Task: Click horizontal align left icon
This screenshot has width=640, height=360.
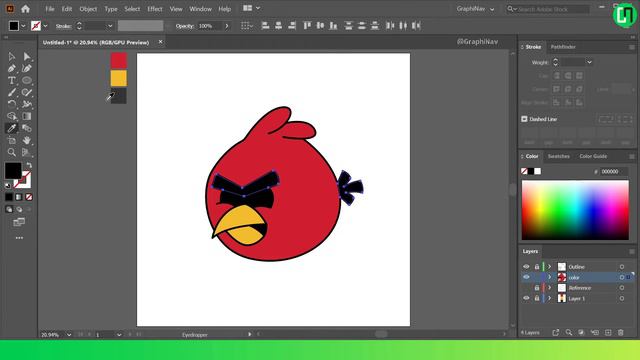Action: click(x=265, y=26)
